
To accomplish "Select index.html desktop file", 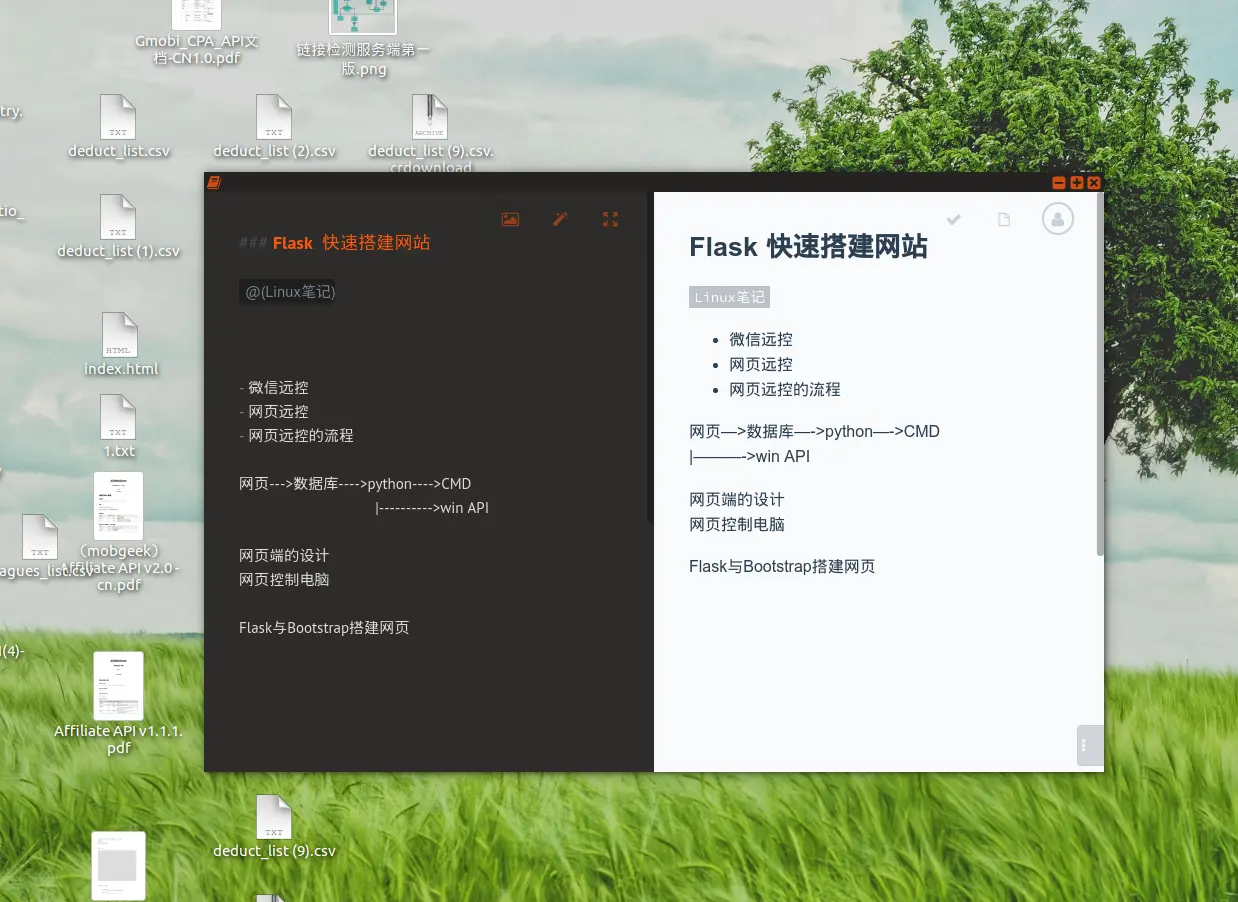I will (x=120, y=345).
